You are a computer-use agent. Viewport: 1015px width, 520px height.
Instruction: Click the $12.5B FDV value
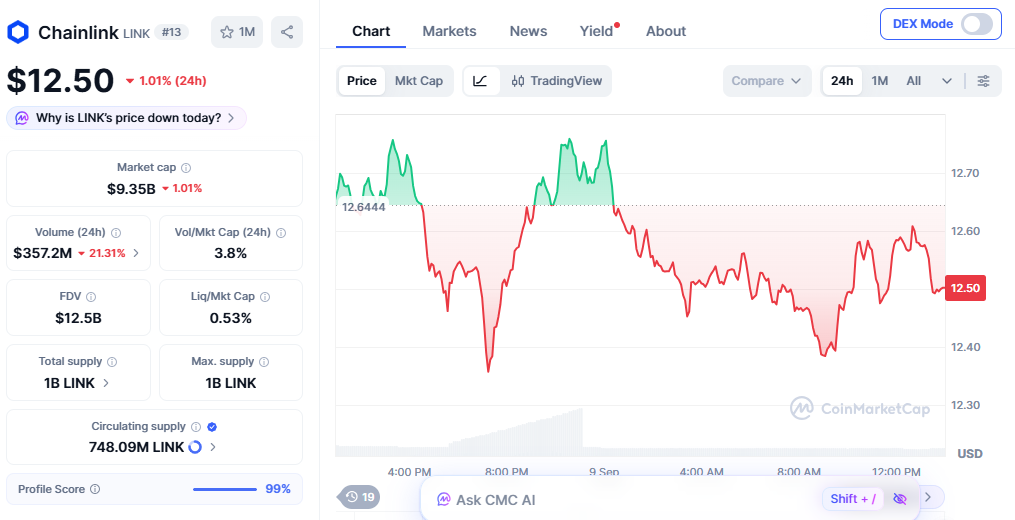(x=78, y=318)
